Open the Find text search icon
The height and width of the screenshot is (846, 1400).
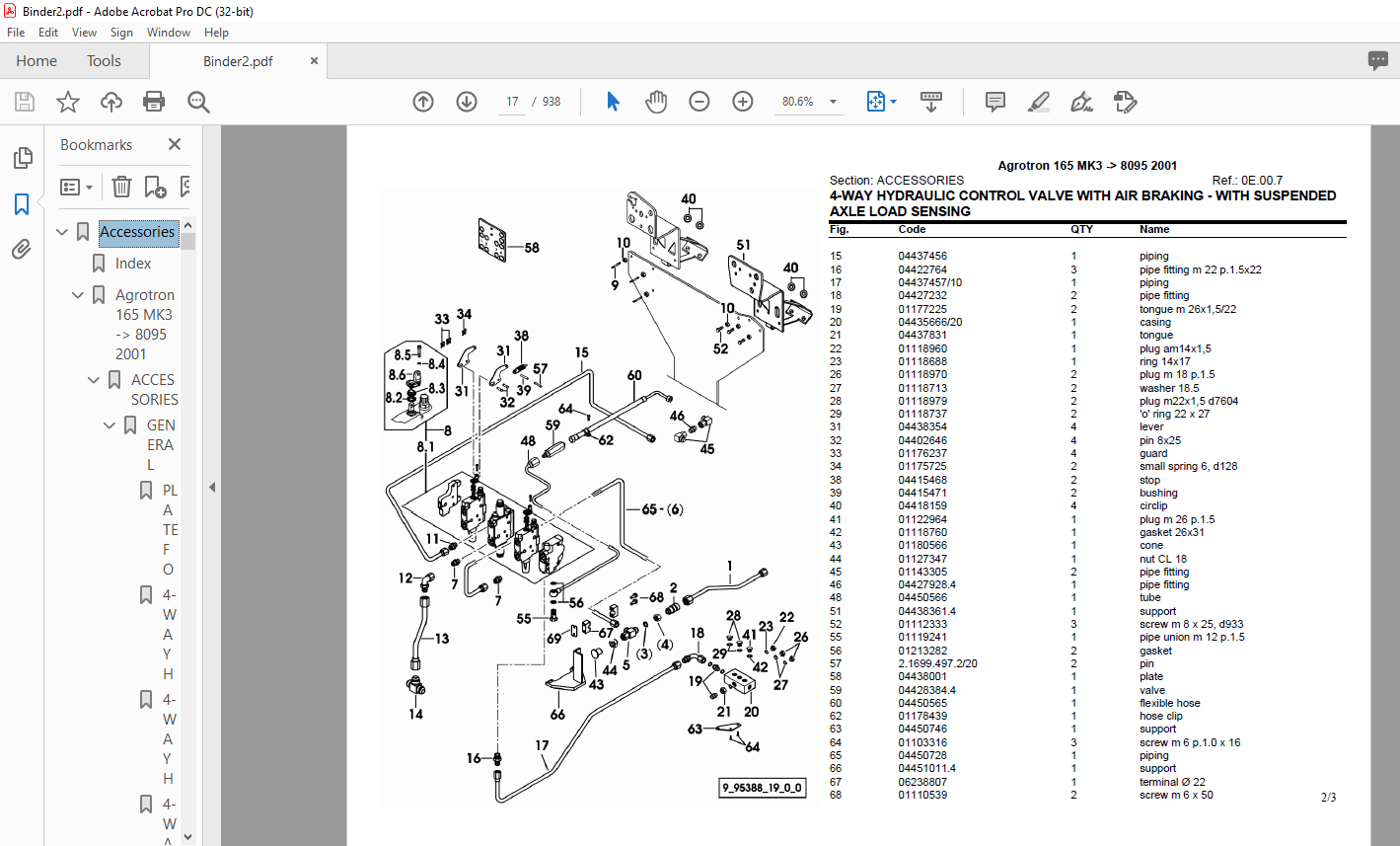tap(198, 102)
